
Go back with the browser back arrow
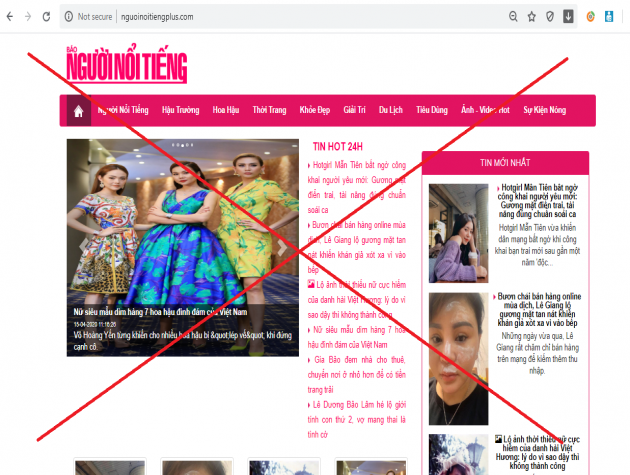[x=10, y=16]
